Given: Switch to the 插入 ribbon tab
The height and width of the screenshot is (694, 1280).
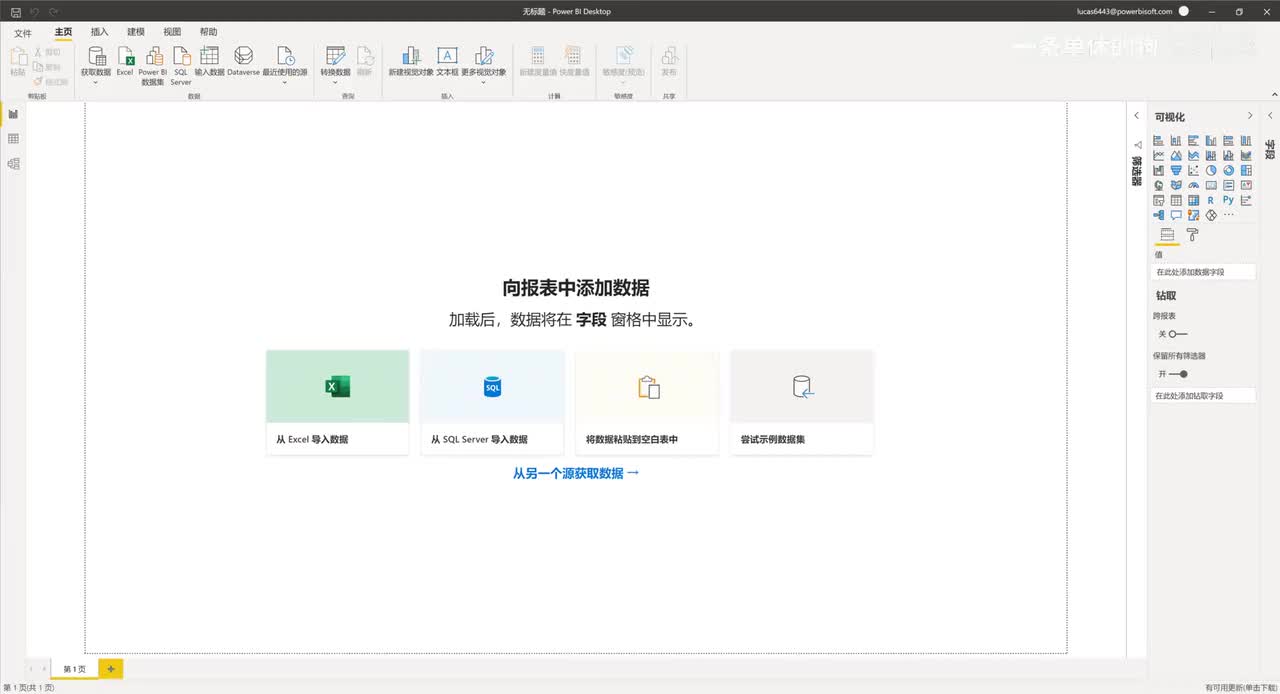Looking at the screenshot, I should point(99,32).
